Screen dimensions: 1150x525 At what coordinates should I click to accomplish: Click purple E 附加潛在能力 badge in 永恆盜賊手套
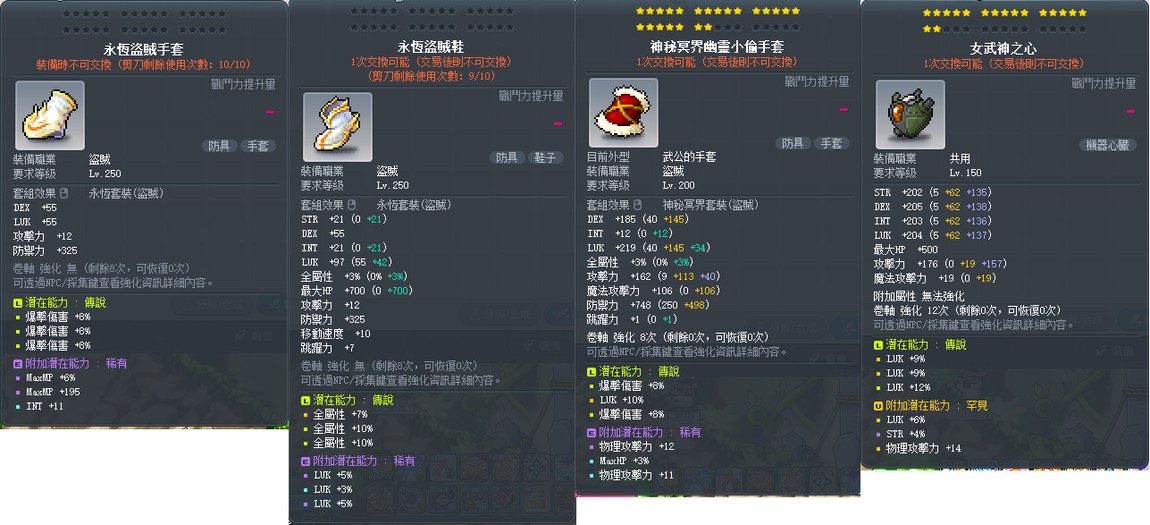coord(18,363)
